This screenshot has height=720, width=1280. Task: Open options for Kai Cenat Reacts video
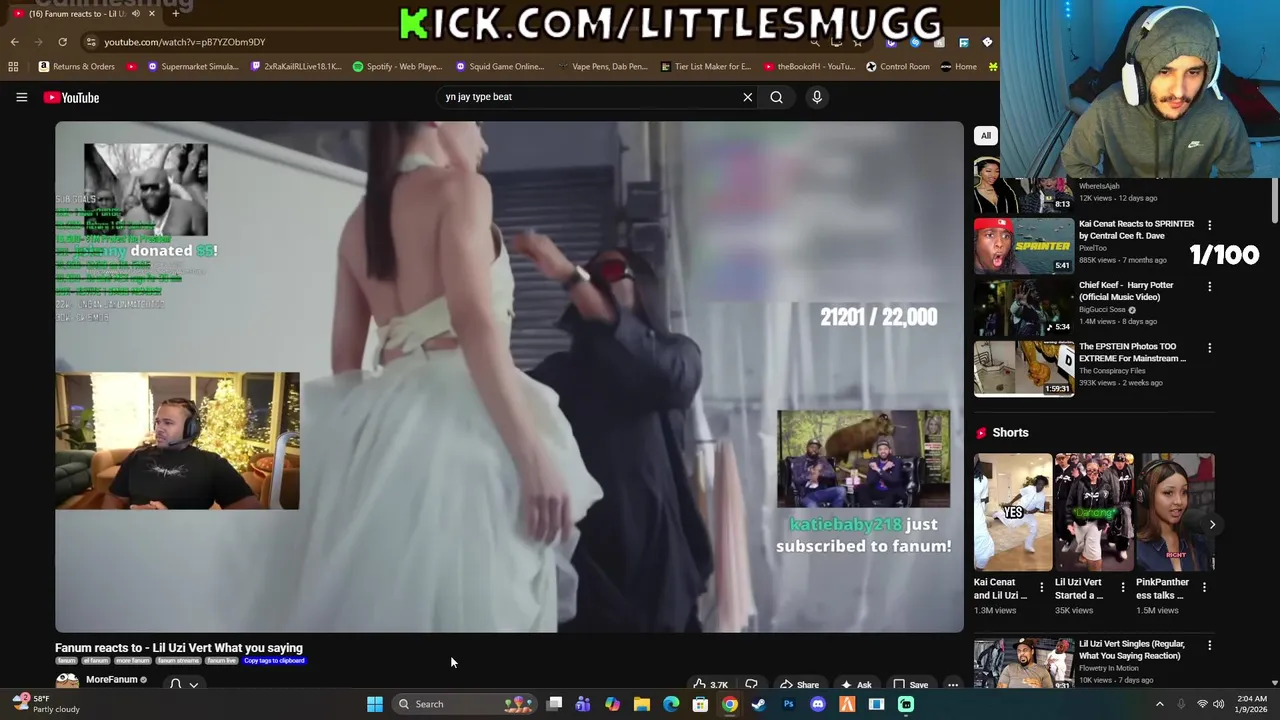1209,225
